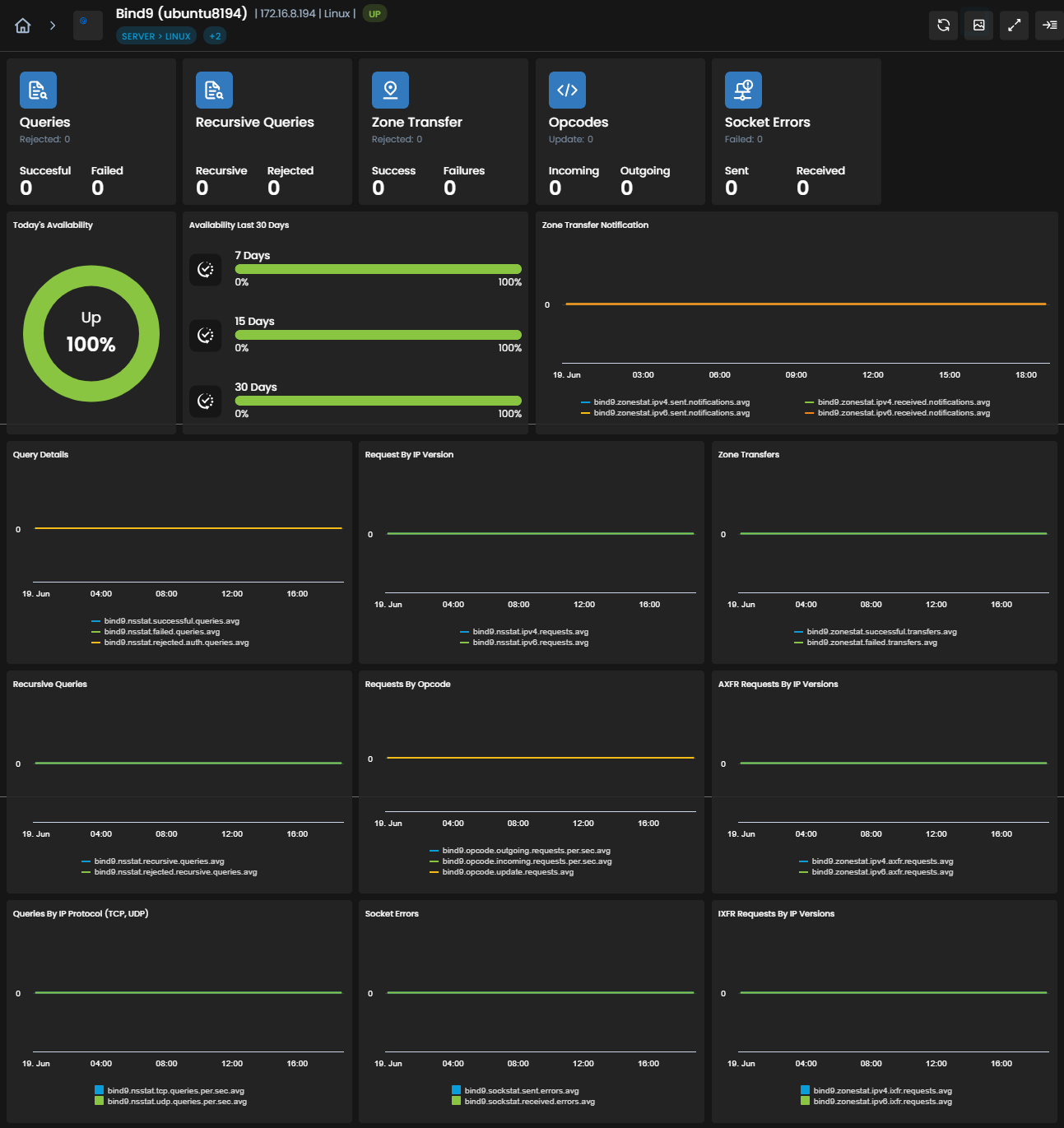
Task: Click the 7 Days availability progress bar
Action: 379,269
